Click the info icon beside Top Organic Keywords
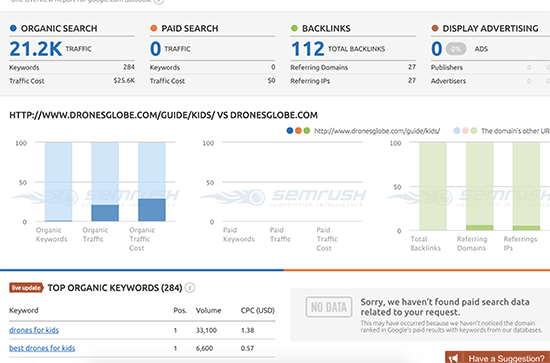 pyautogui.click(x=190, y=288)
